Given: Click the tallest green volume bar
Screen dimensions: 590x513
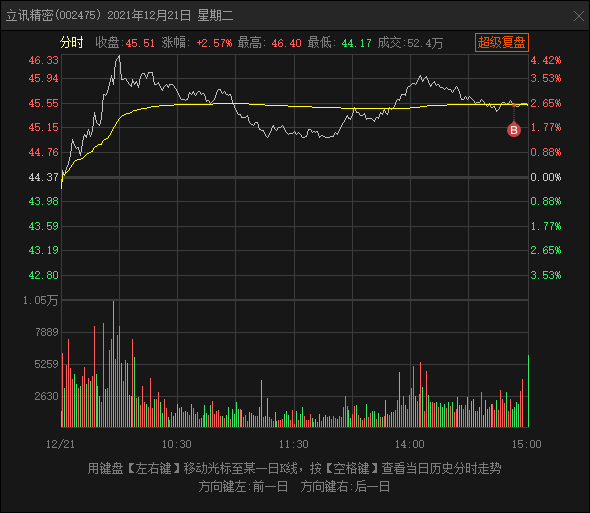Looking at the screenshot, I should [x=113, y=364].
